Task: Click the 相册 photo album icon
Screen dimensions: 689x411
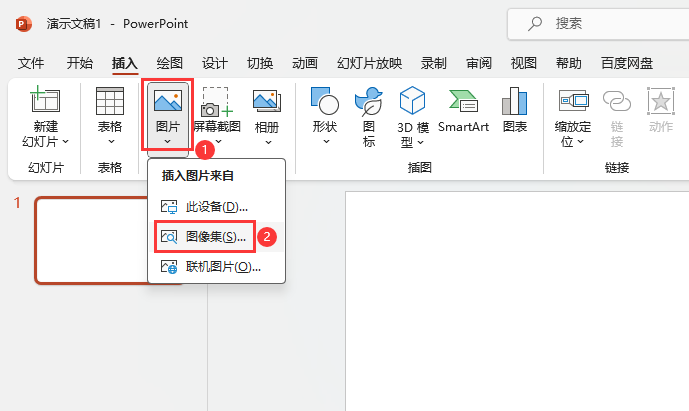Action: (267, 101)
